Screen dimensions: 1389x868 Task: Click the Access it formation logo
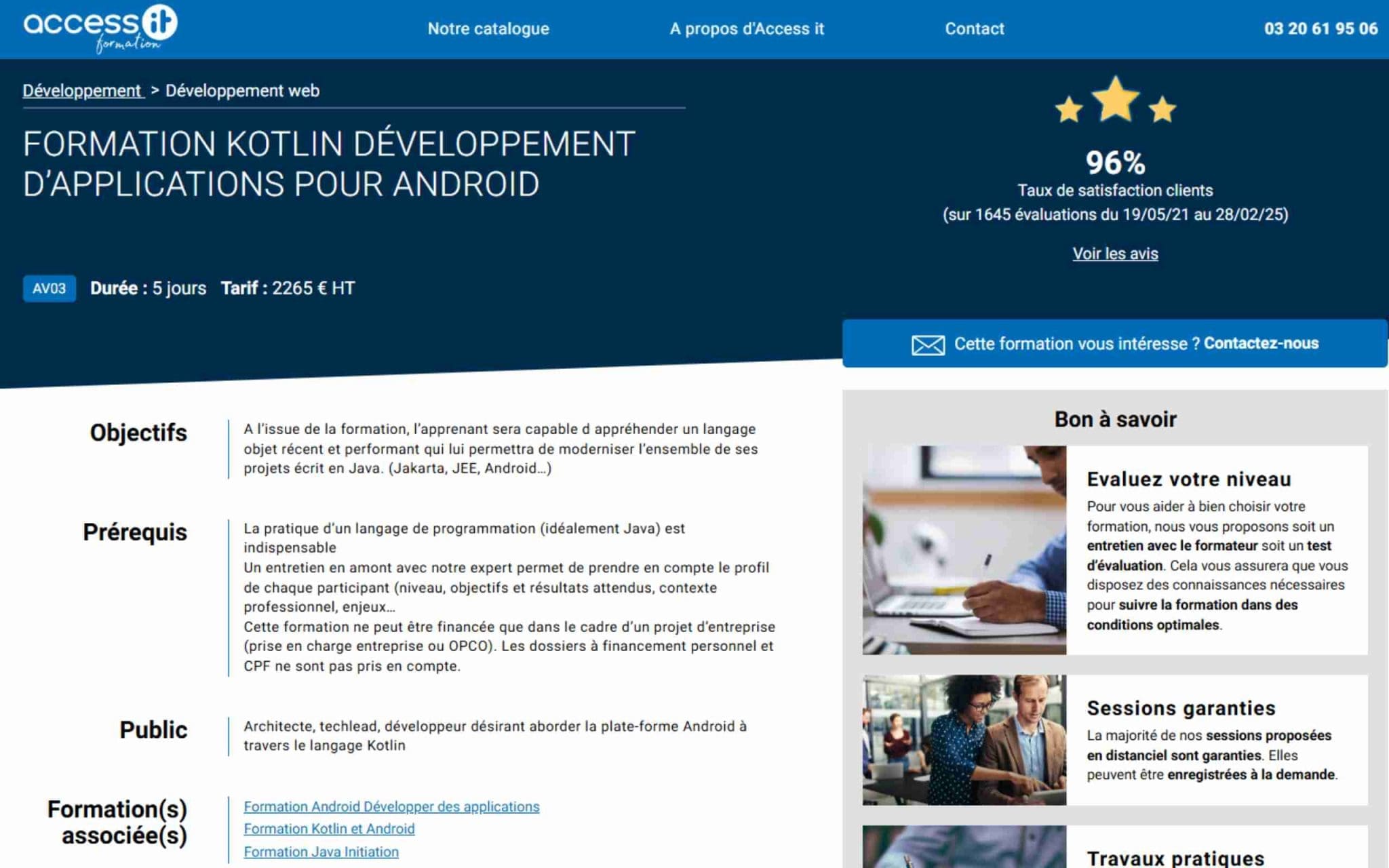(100, 28)
